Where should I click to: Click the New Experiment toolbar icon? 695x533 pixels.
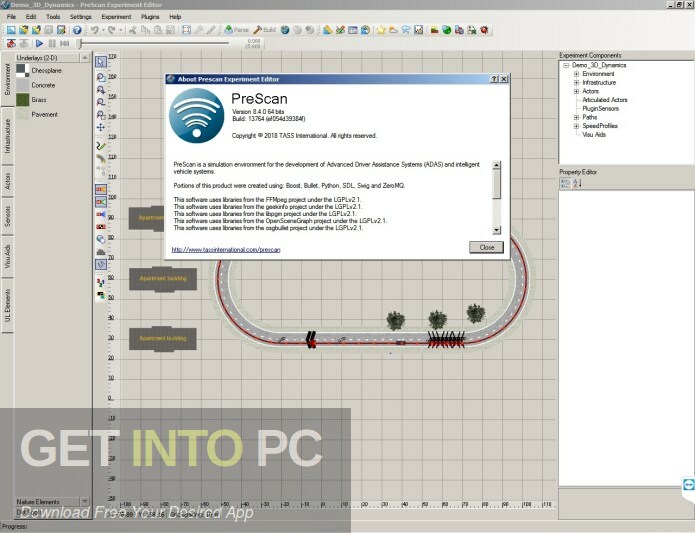pyautogui.click(x=11, y=30)
